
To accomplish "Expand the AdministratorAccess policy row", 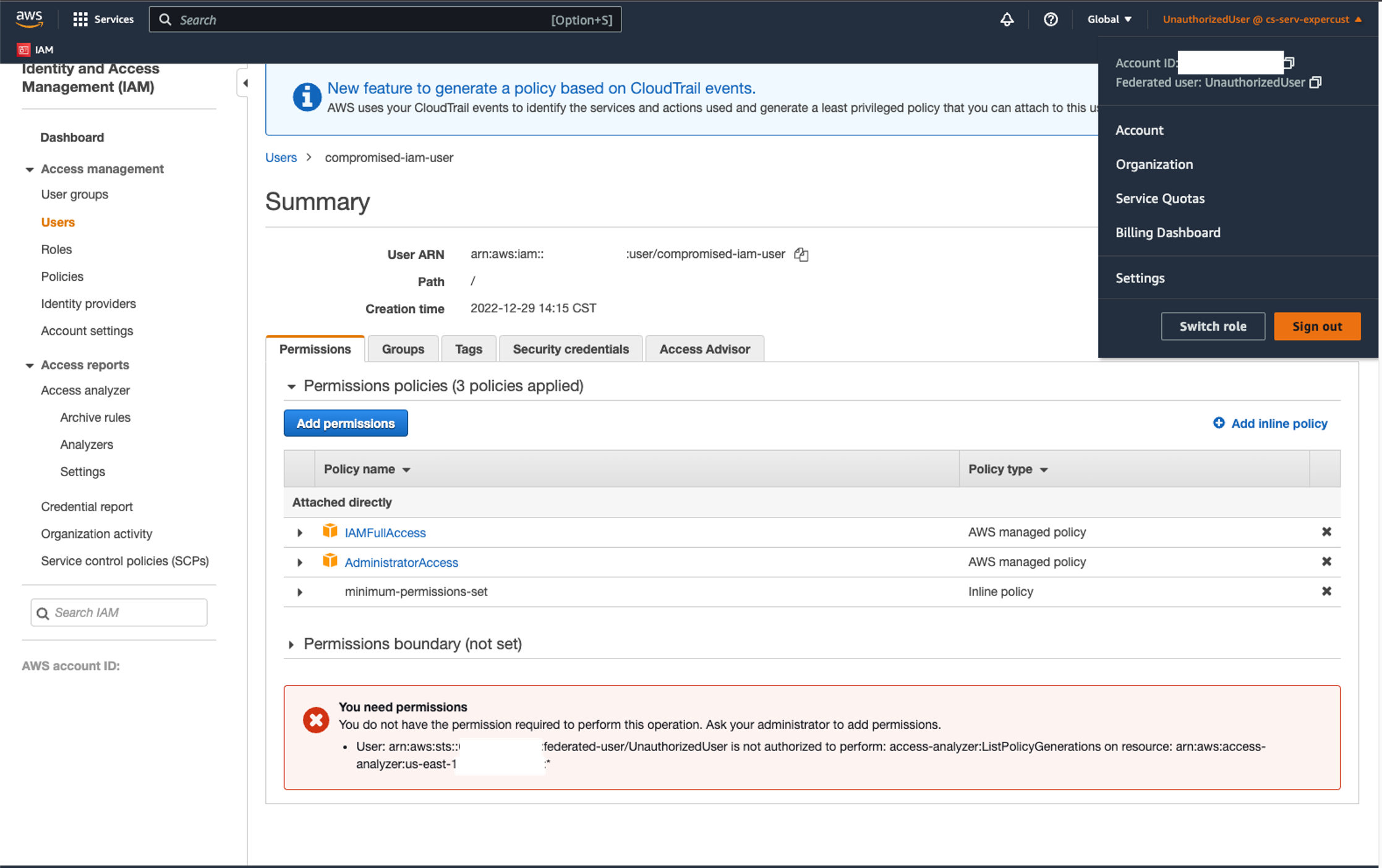I will point(300,562).
